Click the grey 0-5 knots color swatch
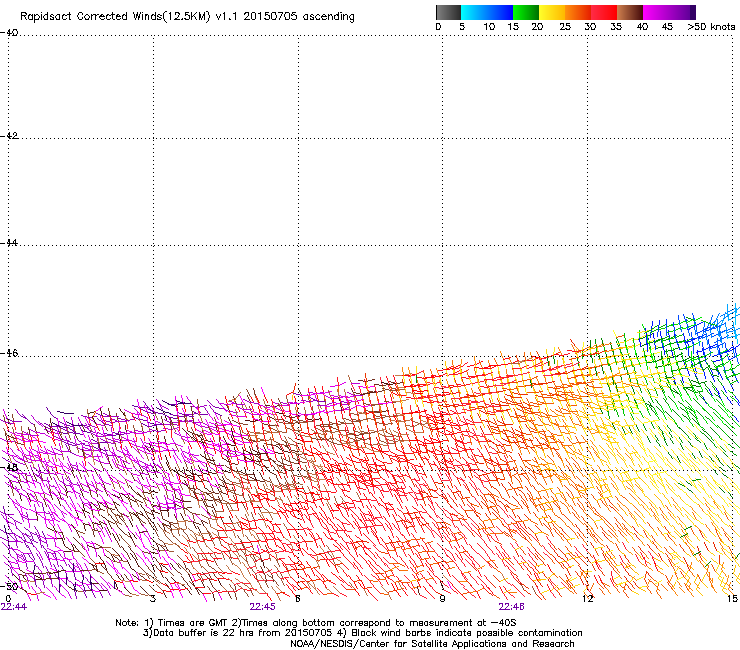 point(448,12)
